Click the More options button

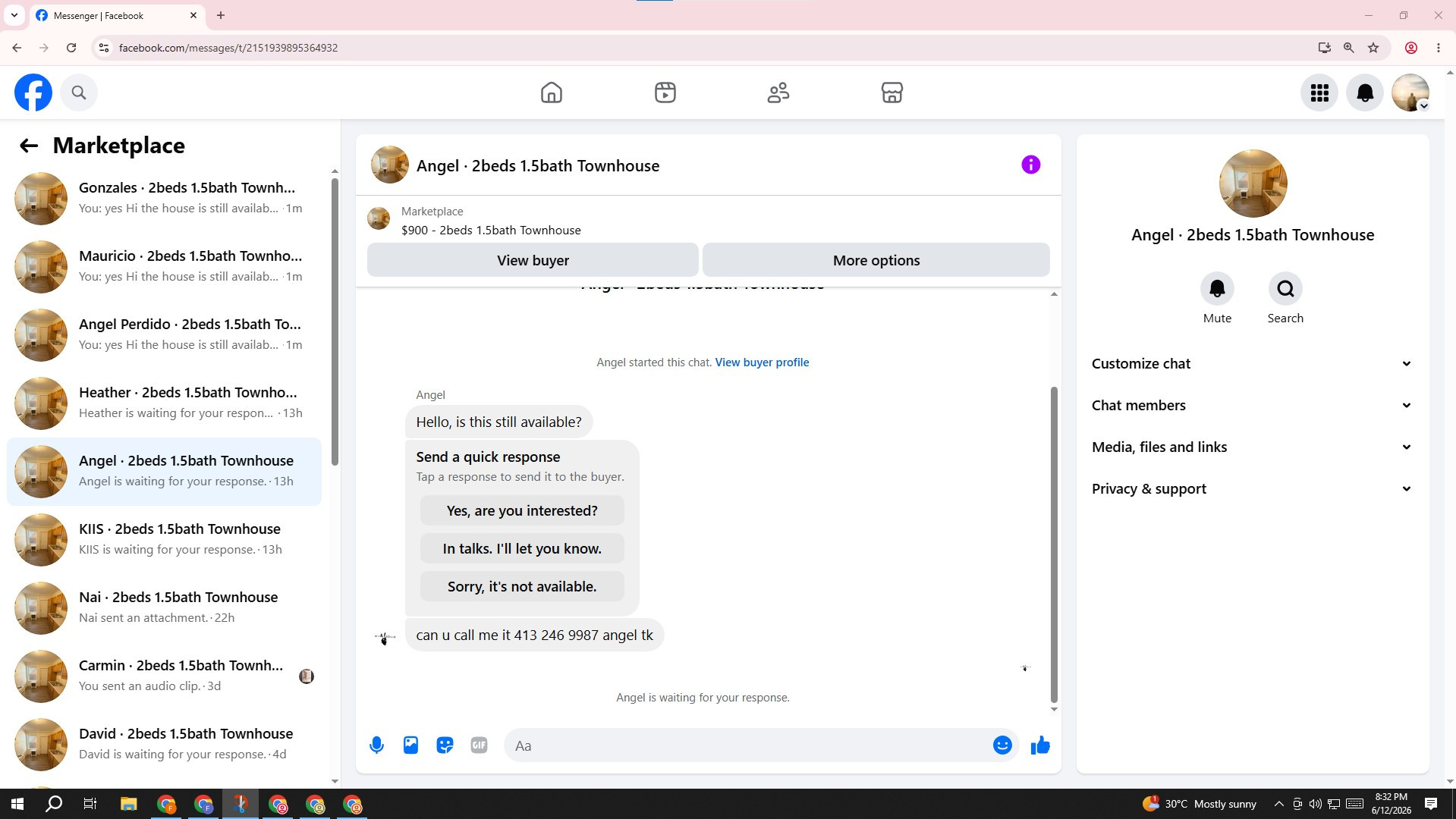pyautogui.click(x=876, y=260)
